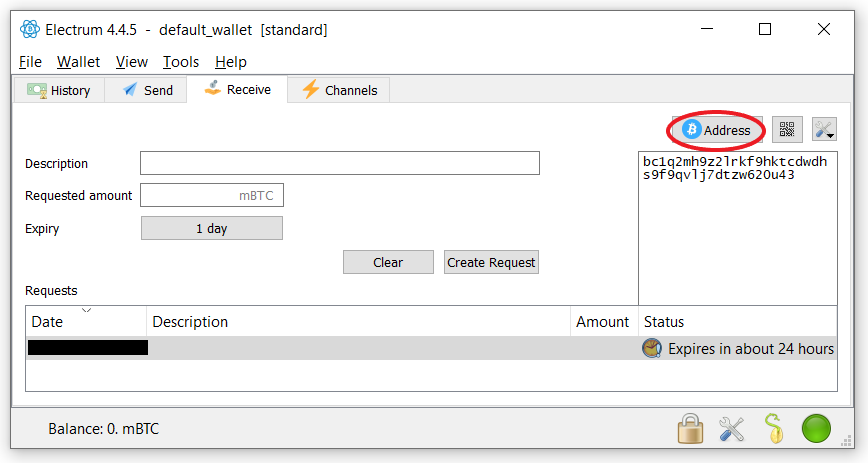Switch to the Send tab
Viewport: 868px width, 463px height.
point(146,90)
